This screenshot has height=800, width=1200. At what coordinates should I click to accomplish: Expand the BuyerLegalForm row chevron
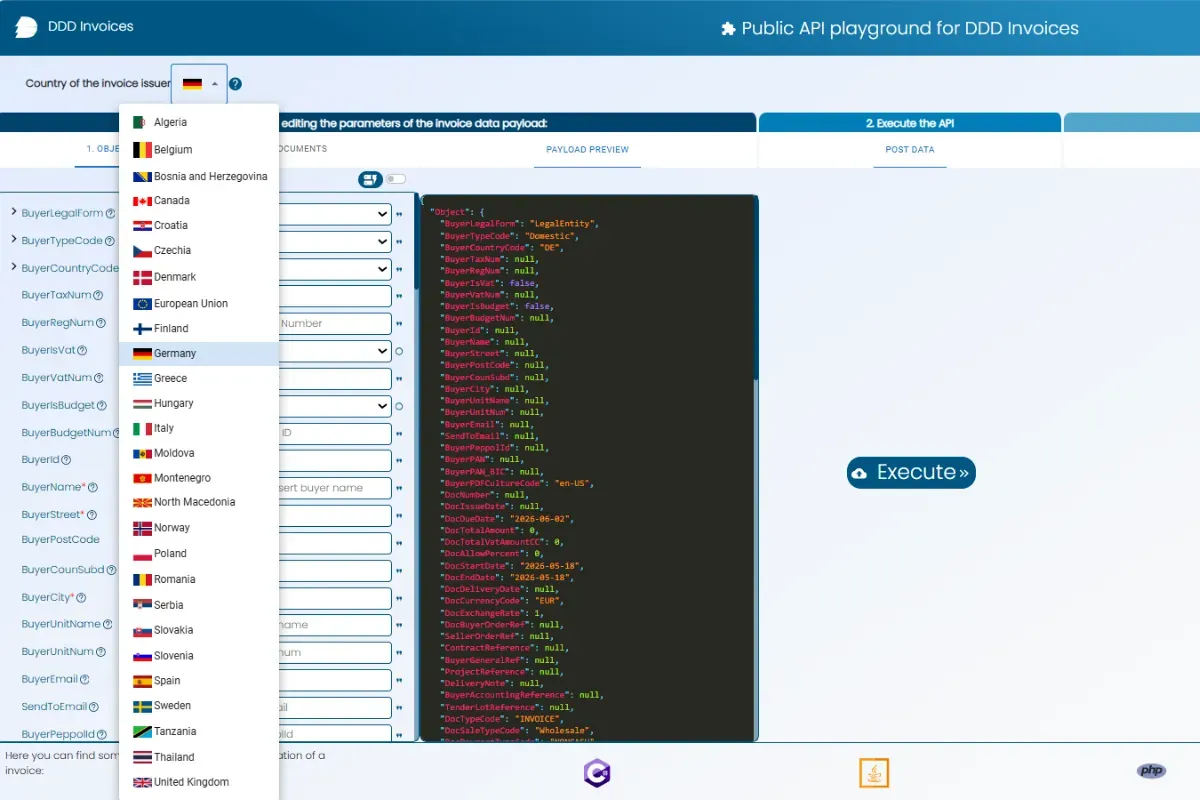[13, 213]
